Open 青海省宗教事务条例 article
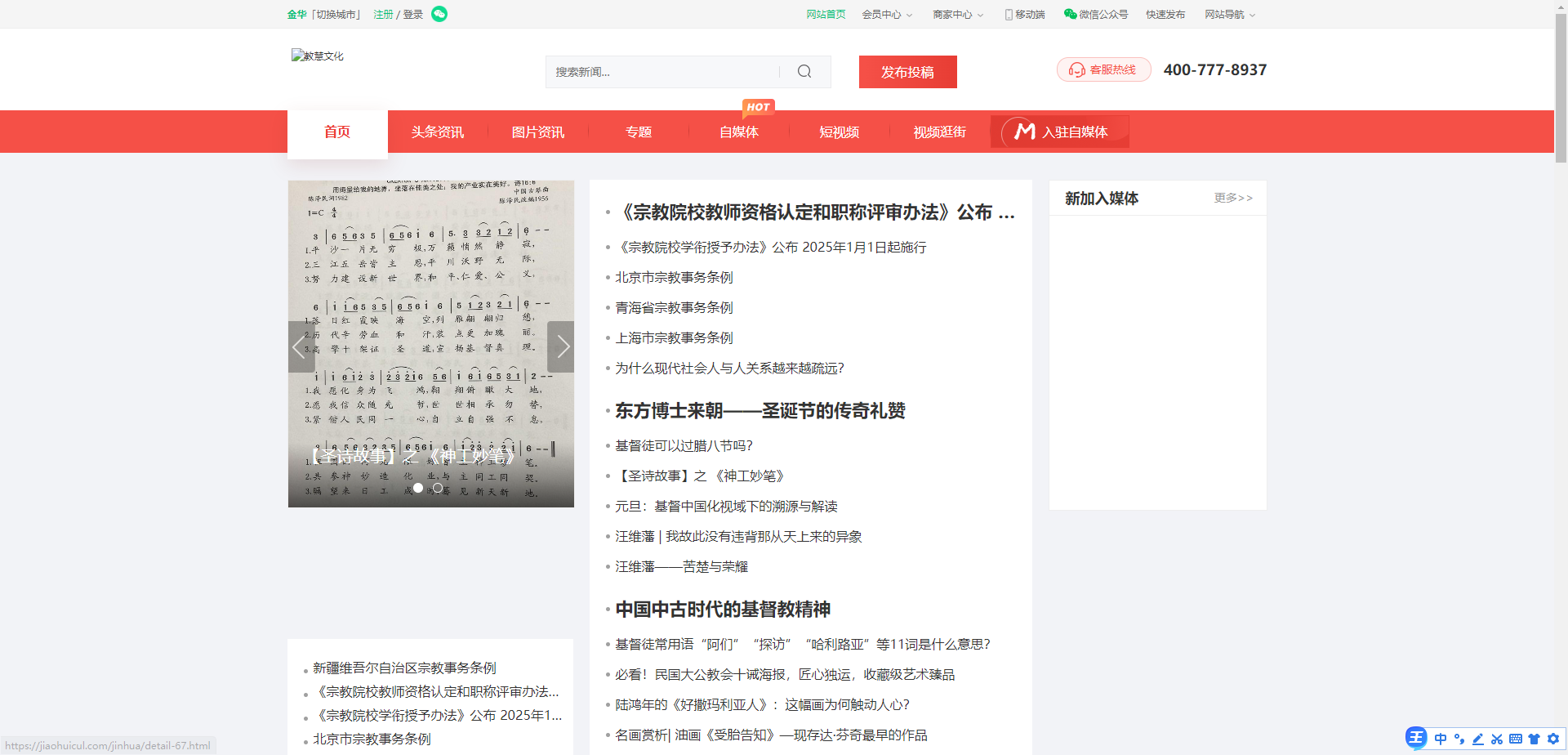Viewport: 1568px width, 755px height. 675,307
